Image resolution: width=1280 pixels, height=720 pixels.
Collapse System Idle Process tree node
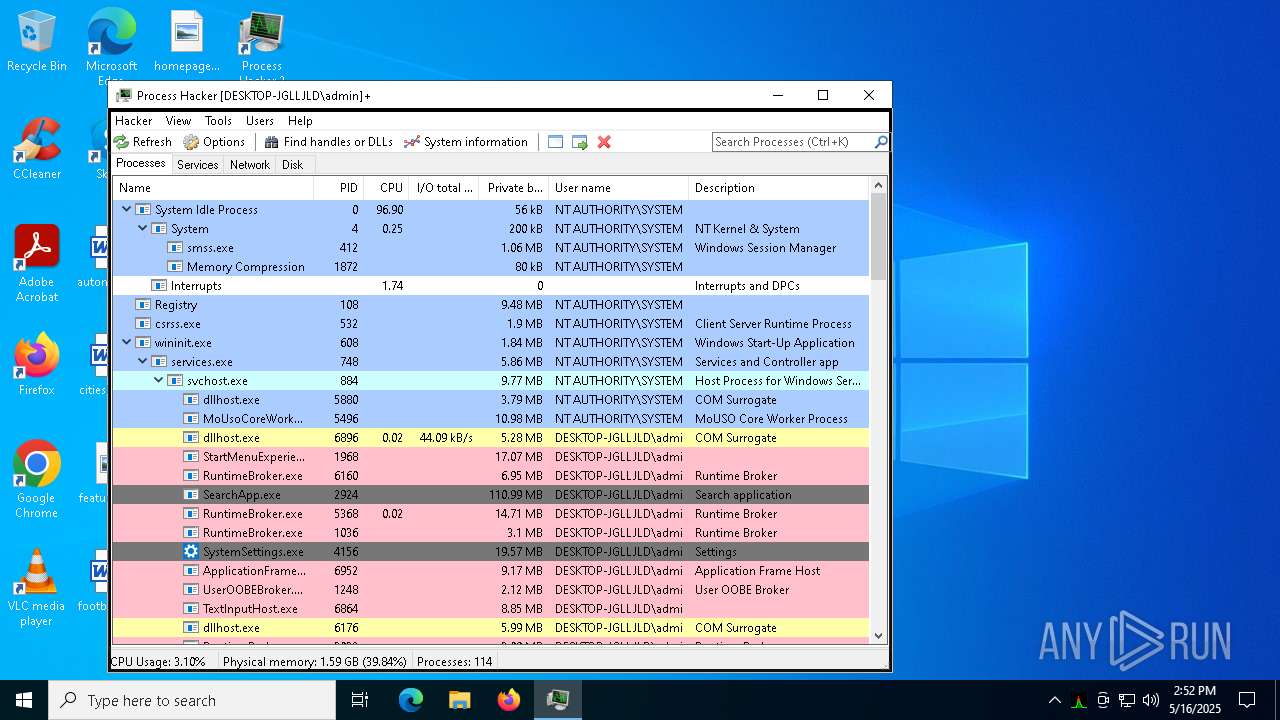(126, 210)
